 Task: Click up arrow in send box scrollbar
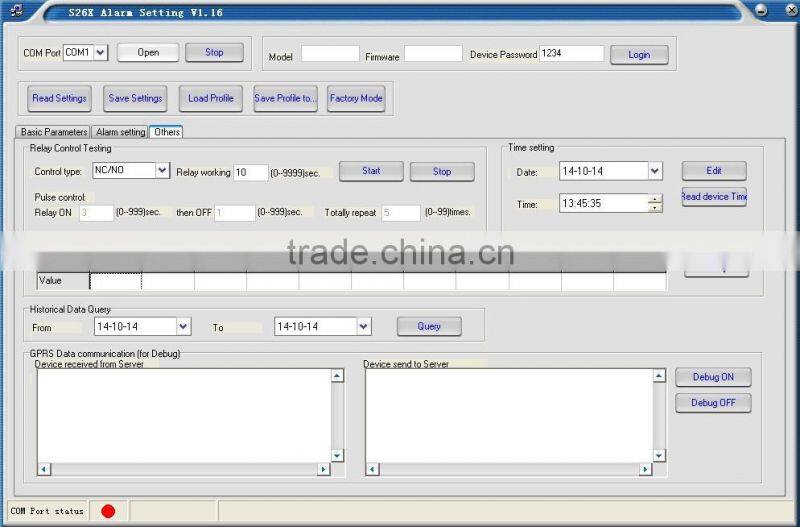[659, 376]
